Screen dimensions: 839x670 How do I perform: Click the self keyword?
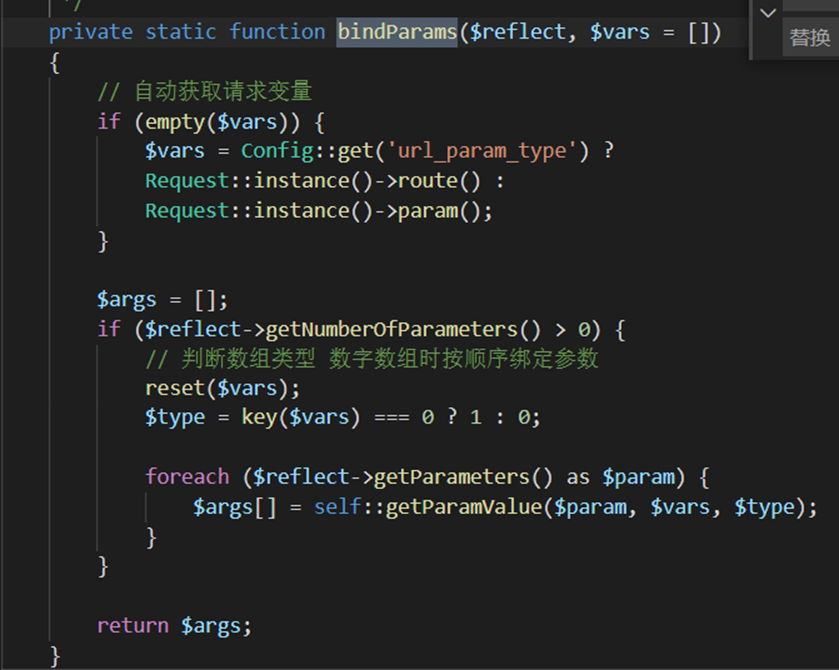pyautogui.click(x=337, y=506)
